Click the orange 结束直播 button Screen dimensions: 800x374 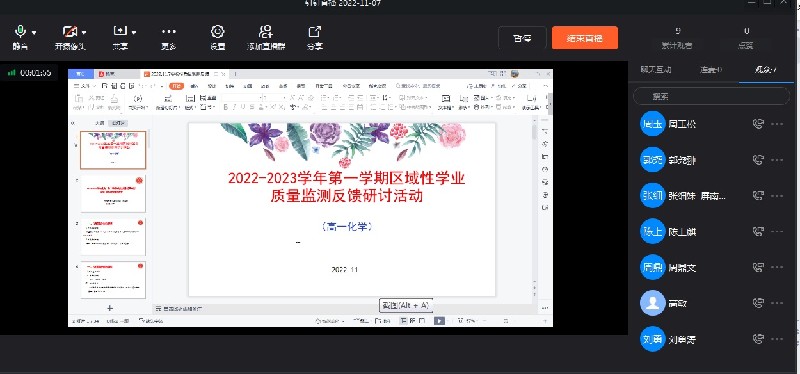[585, 38]
